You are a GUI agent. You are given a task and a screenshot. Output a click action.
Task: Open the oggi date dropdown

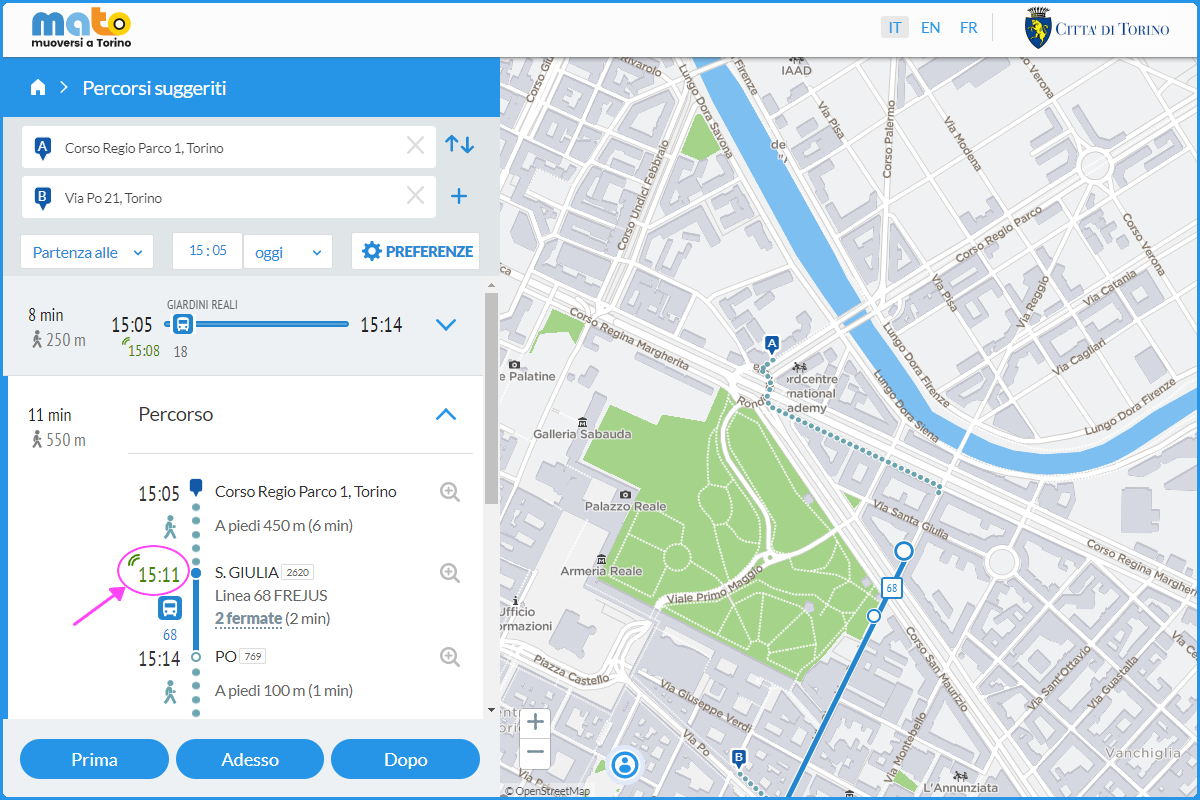tap(288, 252)
